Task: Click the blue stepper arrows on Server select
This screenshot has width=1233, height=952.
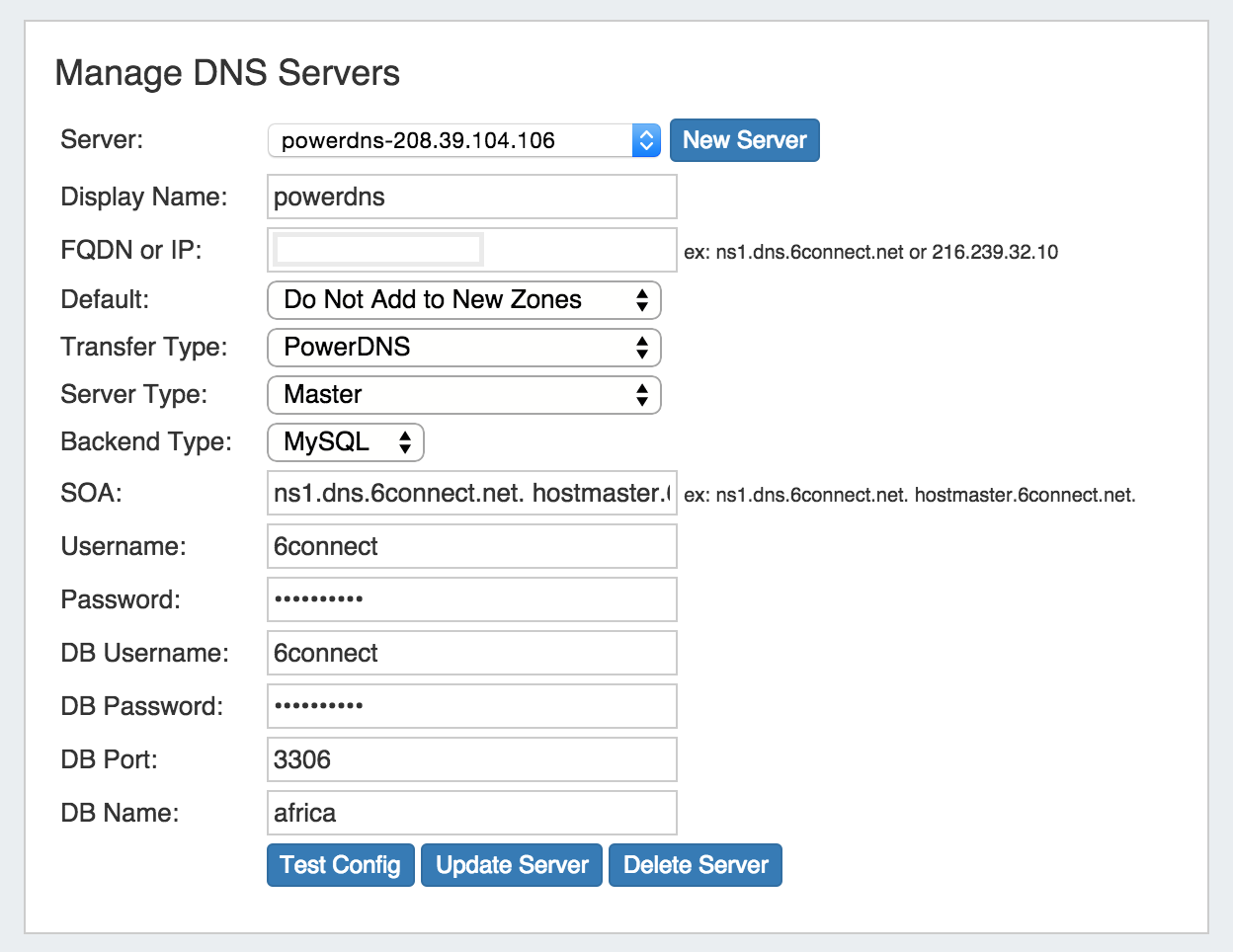Action: 646,140
